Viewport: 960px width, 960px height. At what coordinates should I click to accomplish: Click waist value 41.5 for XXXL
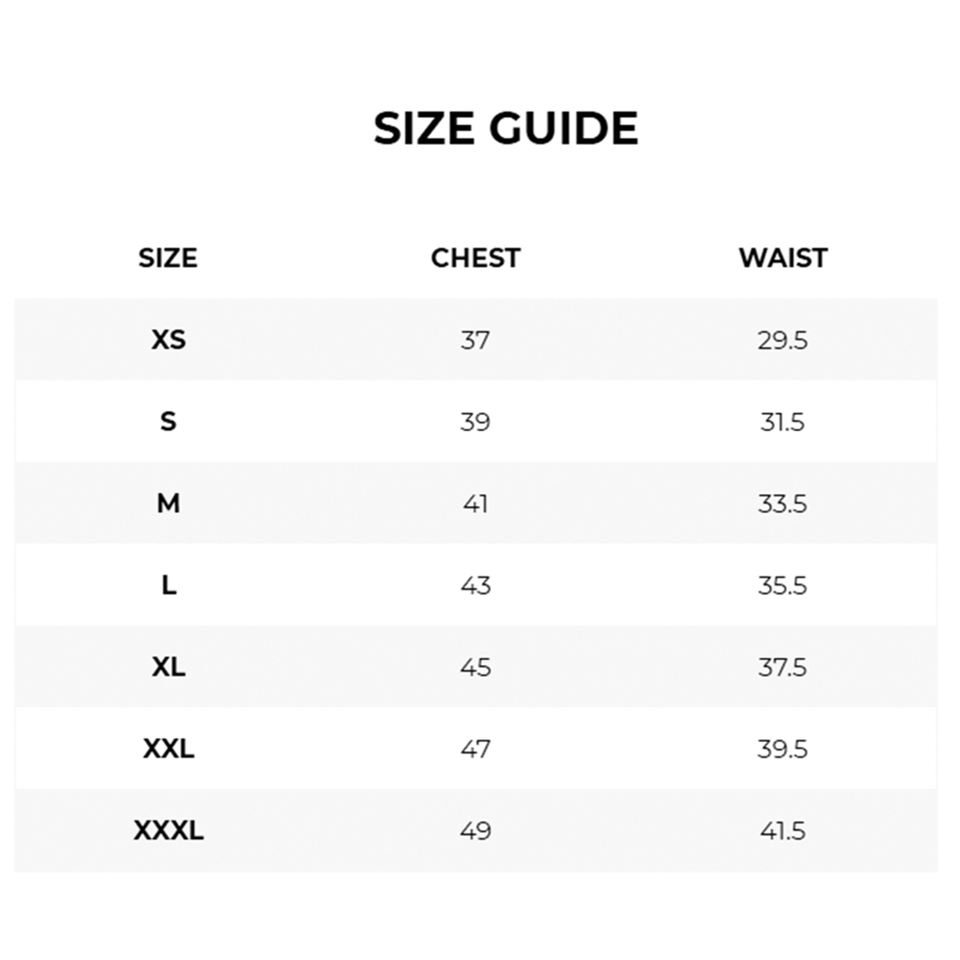pyautogui.click(x=782, y=831)
